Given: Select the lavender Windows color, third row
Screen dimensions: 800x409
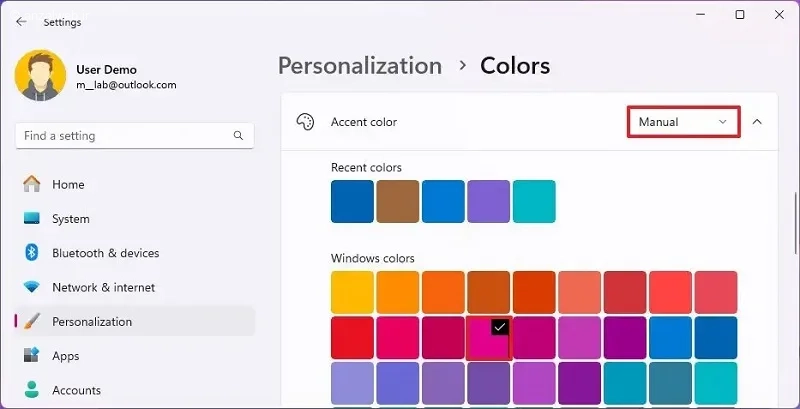Looking at the screenshot, I should click(x=352, y=384).
